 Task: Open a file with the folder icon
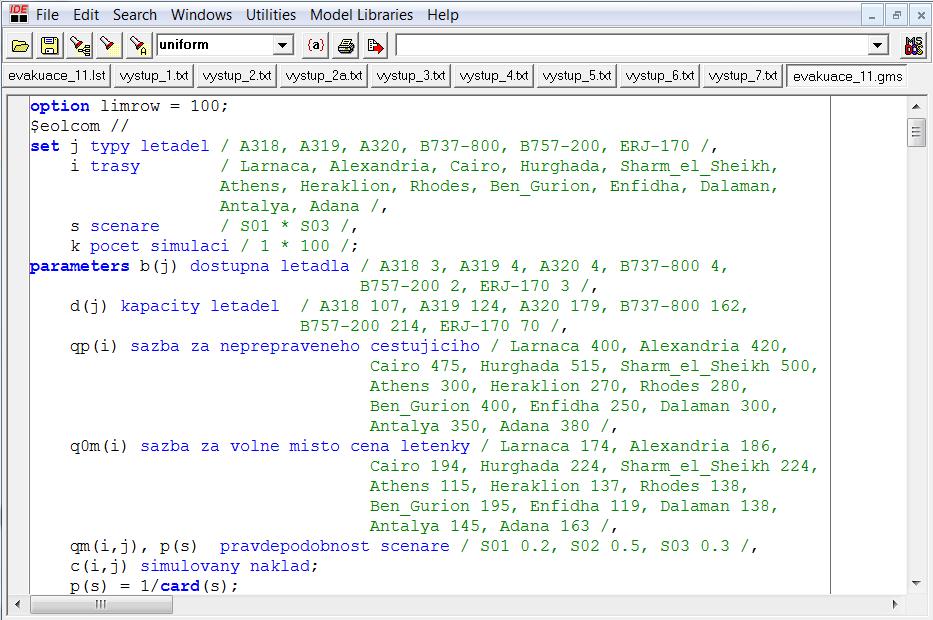(20, 46)
